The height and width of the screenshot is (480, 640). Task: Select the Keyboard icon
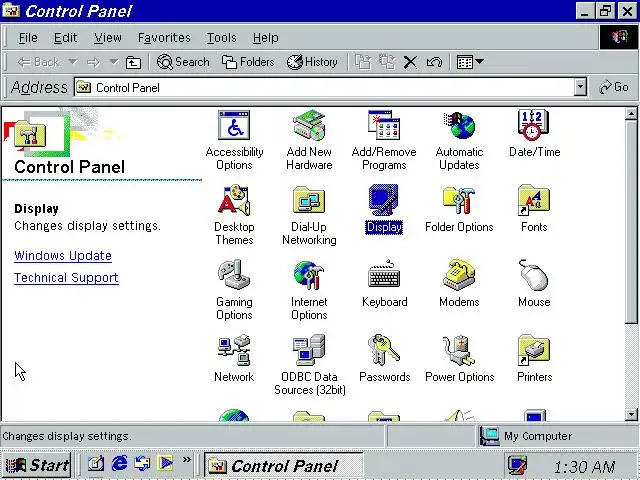pos(384,284)
